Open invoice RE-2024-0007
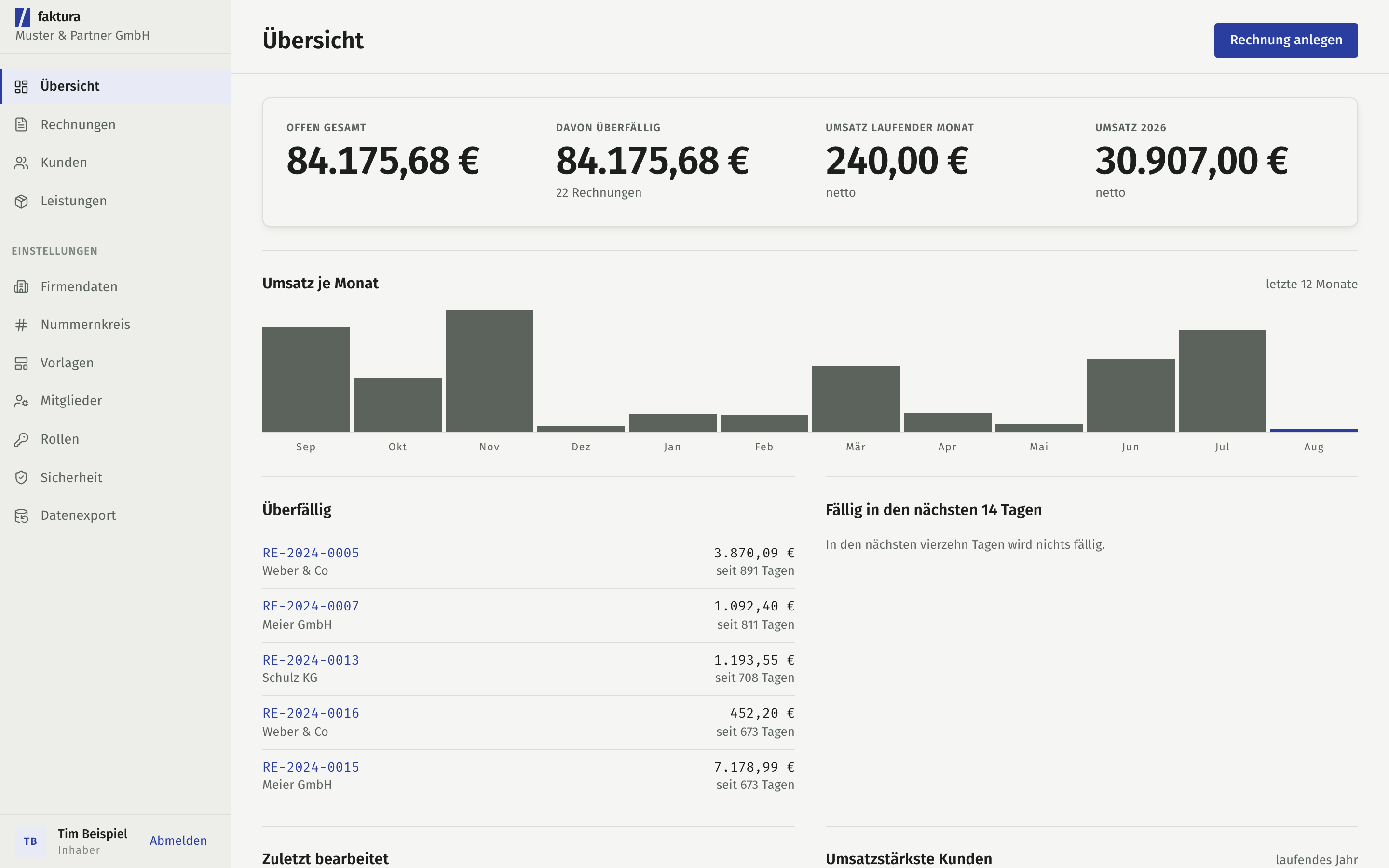Viewport: 1389px width, 868px height. pos(311,606)
